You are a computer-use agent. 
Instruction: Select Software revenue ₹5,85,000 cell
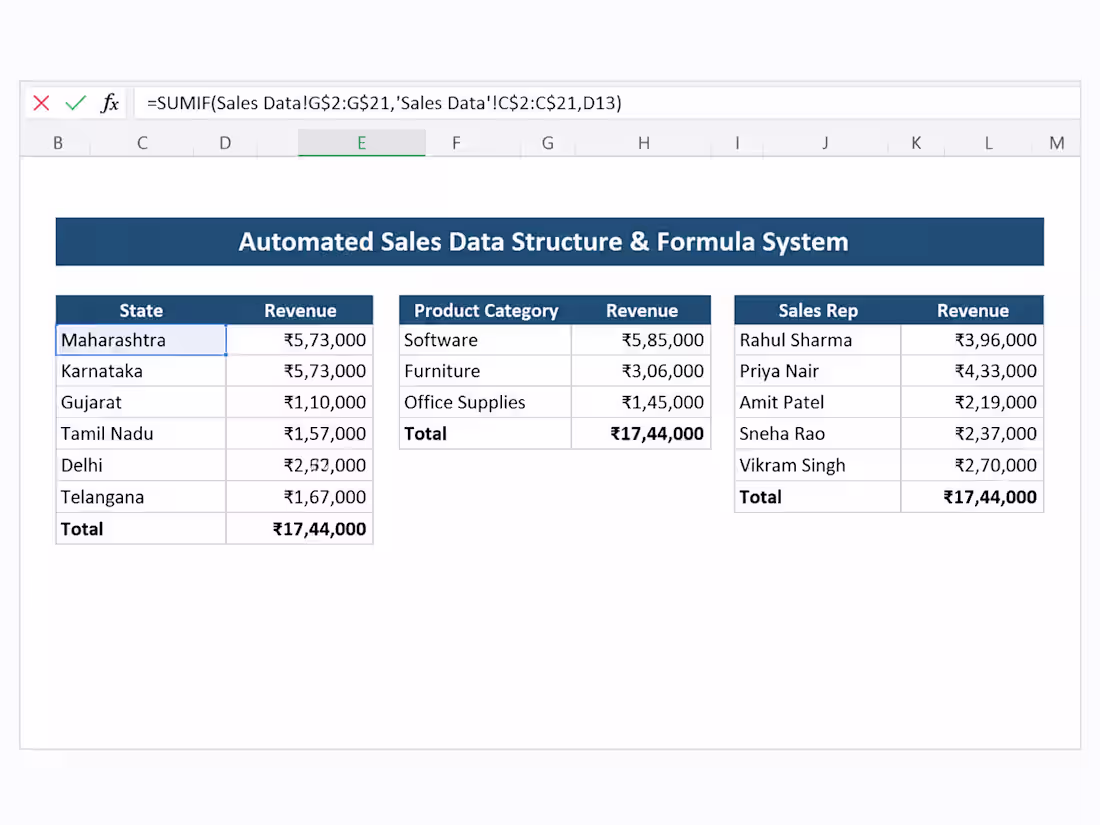pyautogui.click(x=641, y=340)
